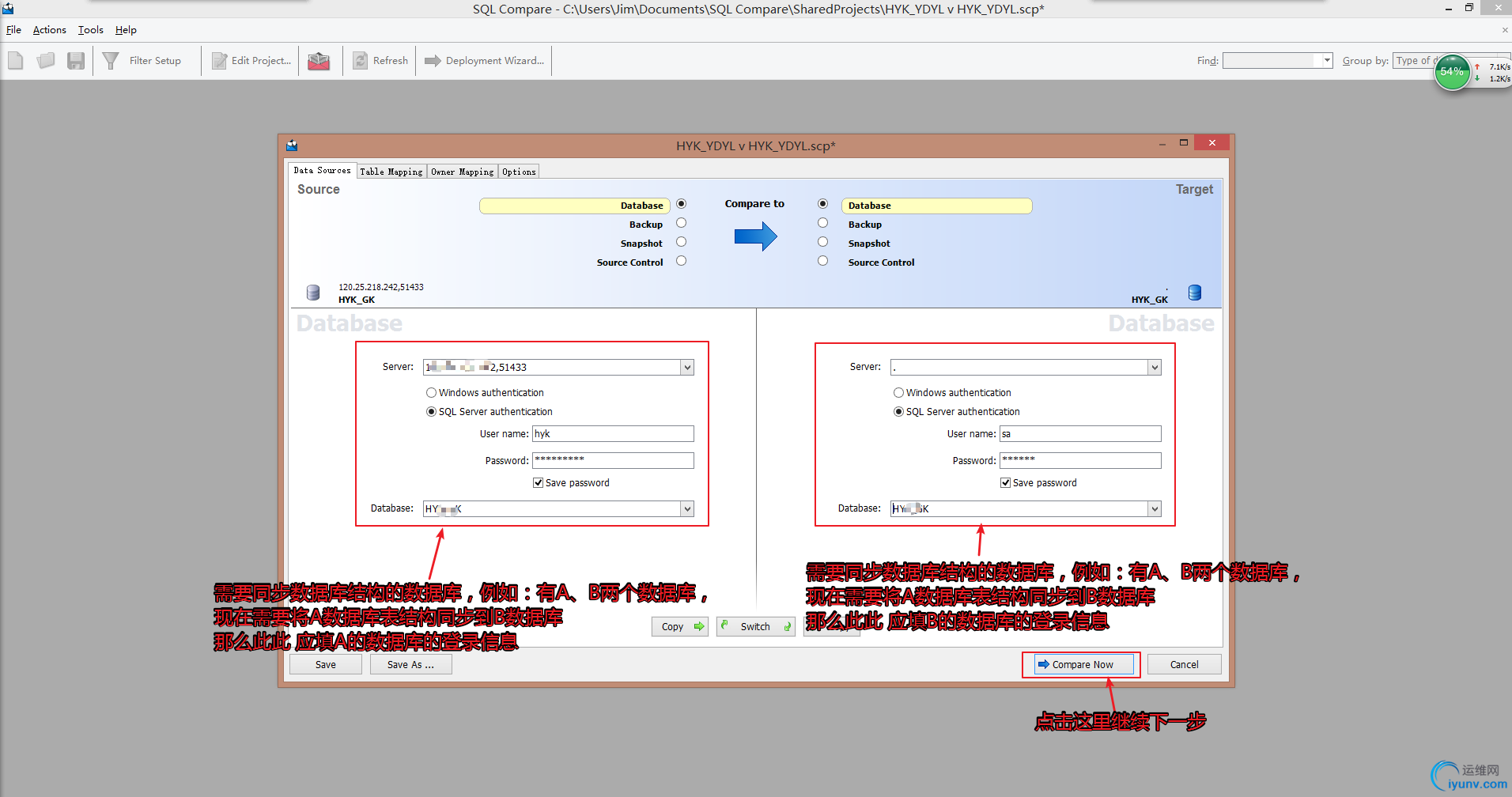
Task: Click the Switch button
Action: tap(756, 627)
